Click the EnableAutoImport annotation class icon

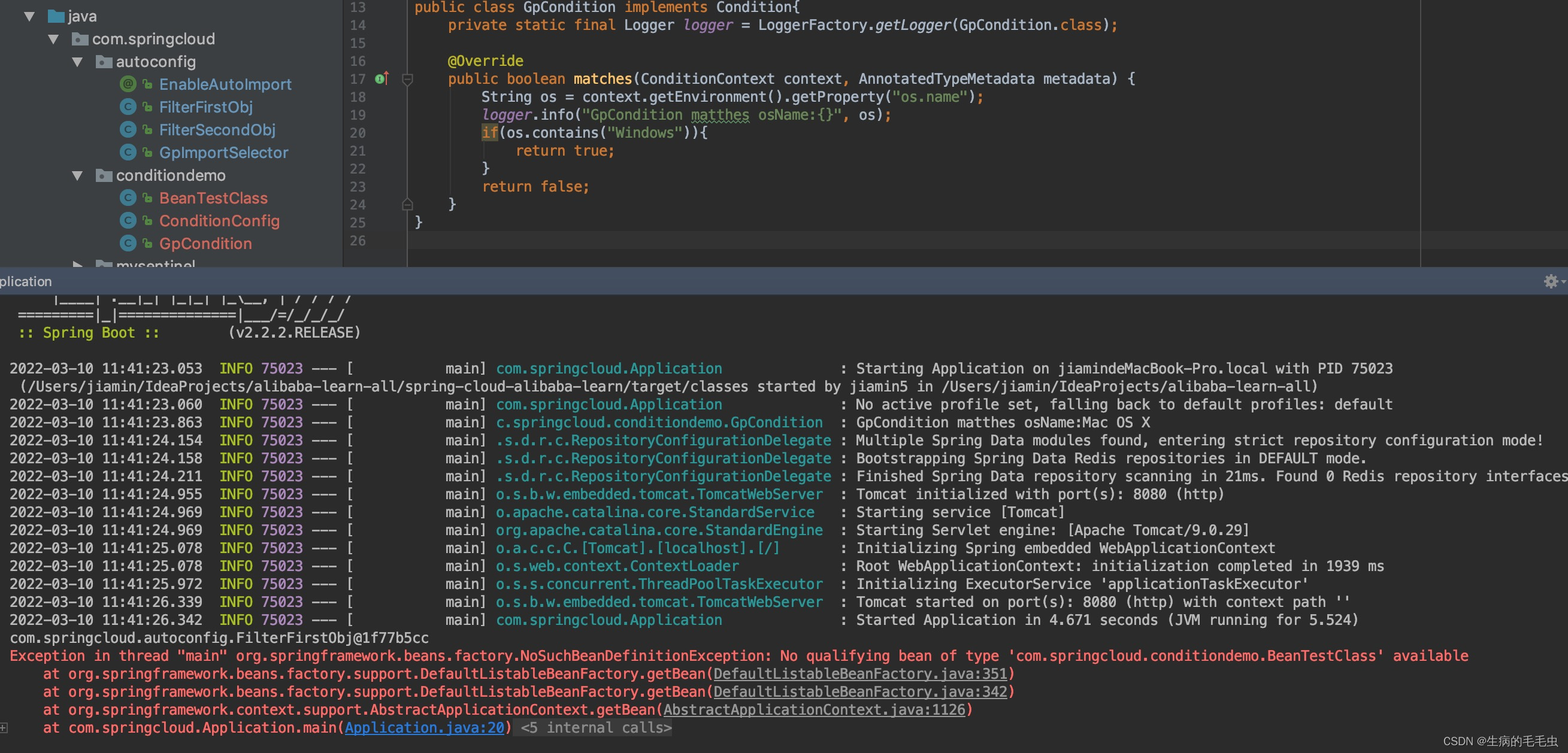point(128,84)
